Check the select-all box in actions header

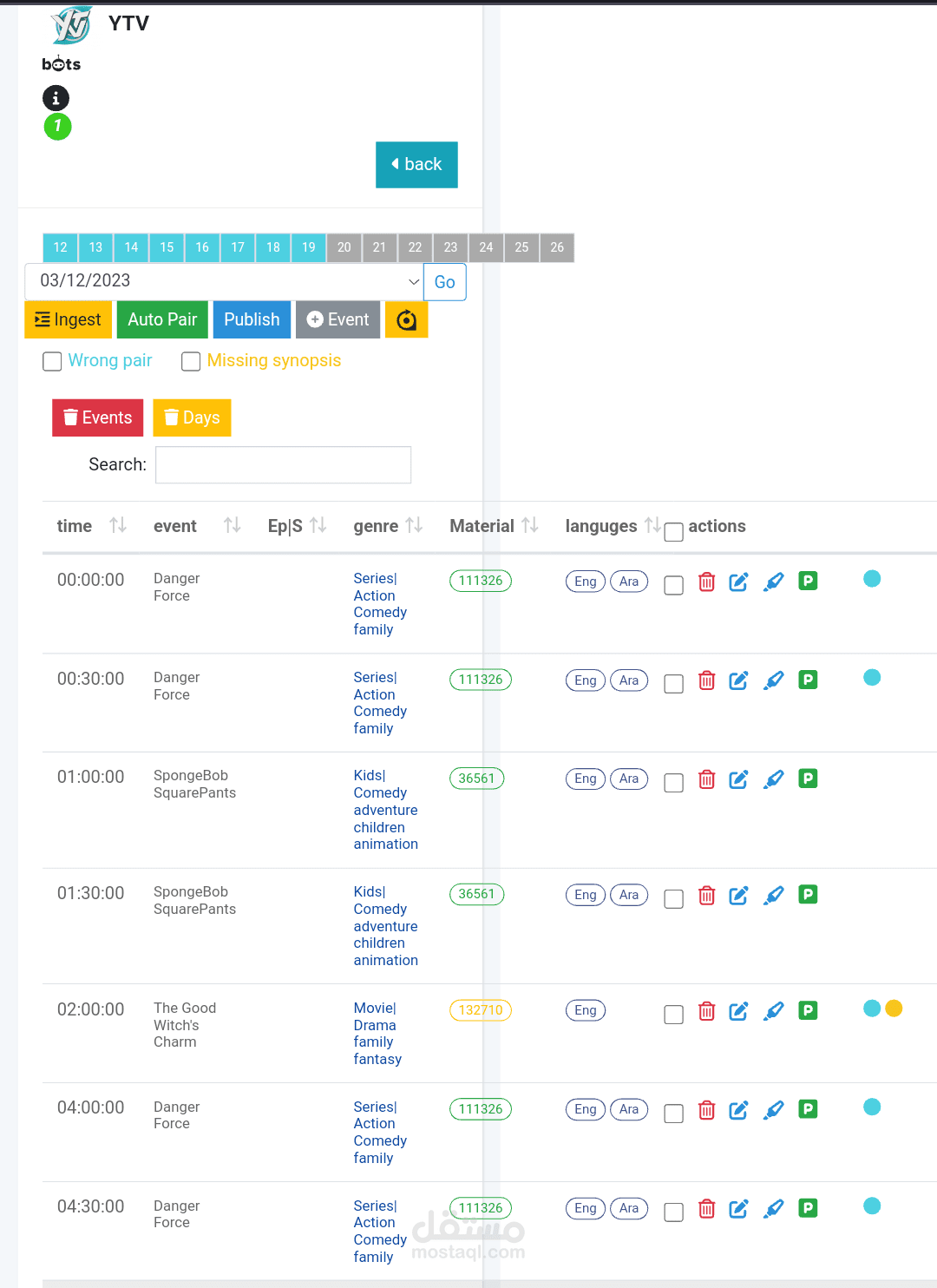click(673, 531)
